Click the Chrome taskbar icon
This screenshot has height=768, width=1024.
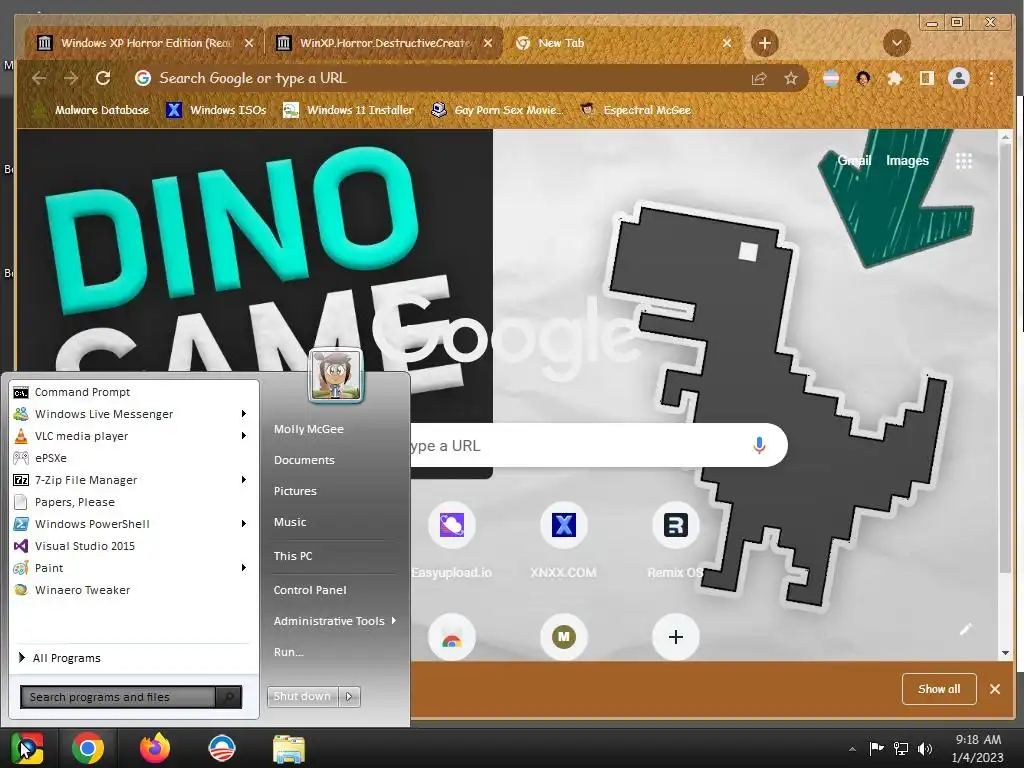pos(88,748)
